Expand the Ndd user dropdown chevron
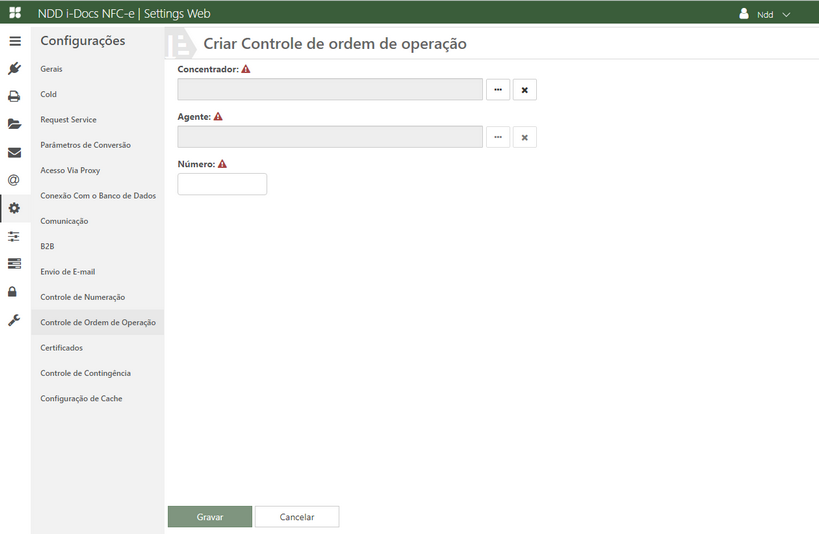Viewport: 819px width, 534px height. click(786, 15)
